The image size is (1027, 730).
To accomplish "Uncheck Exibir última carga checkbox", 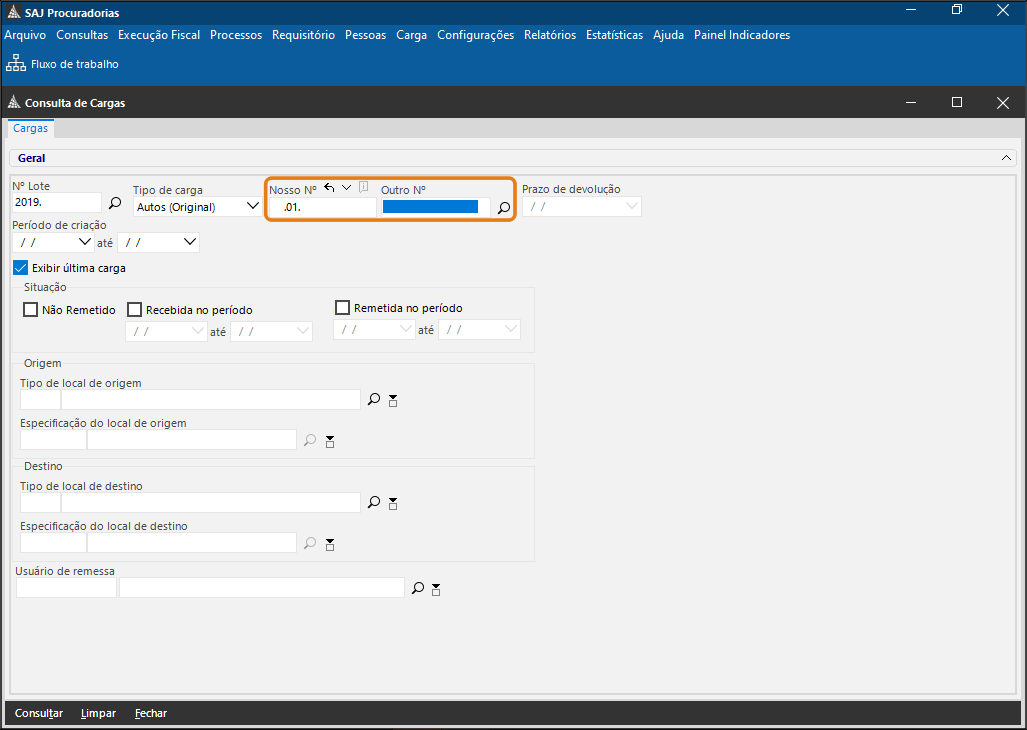I will point(20,268).
